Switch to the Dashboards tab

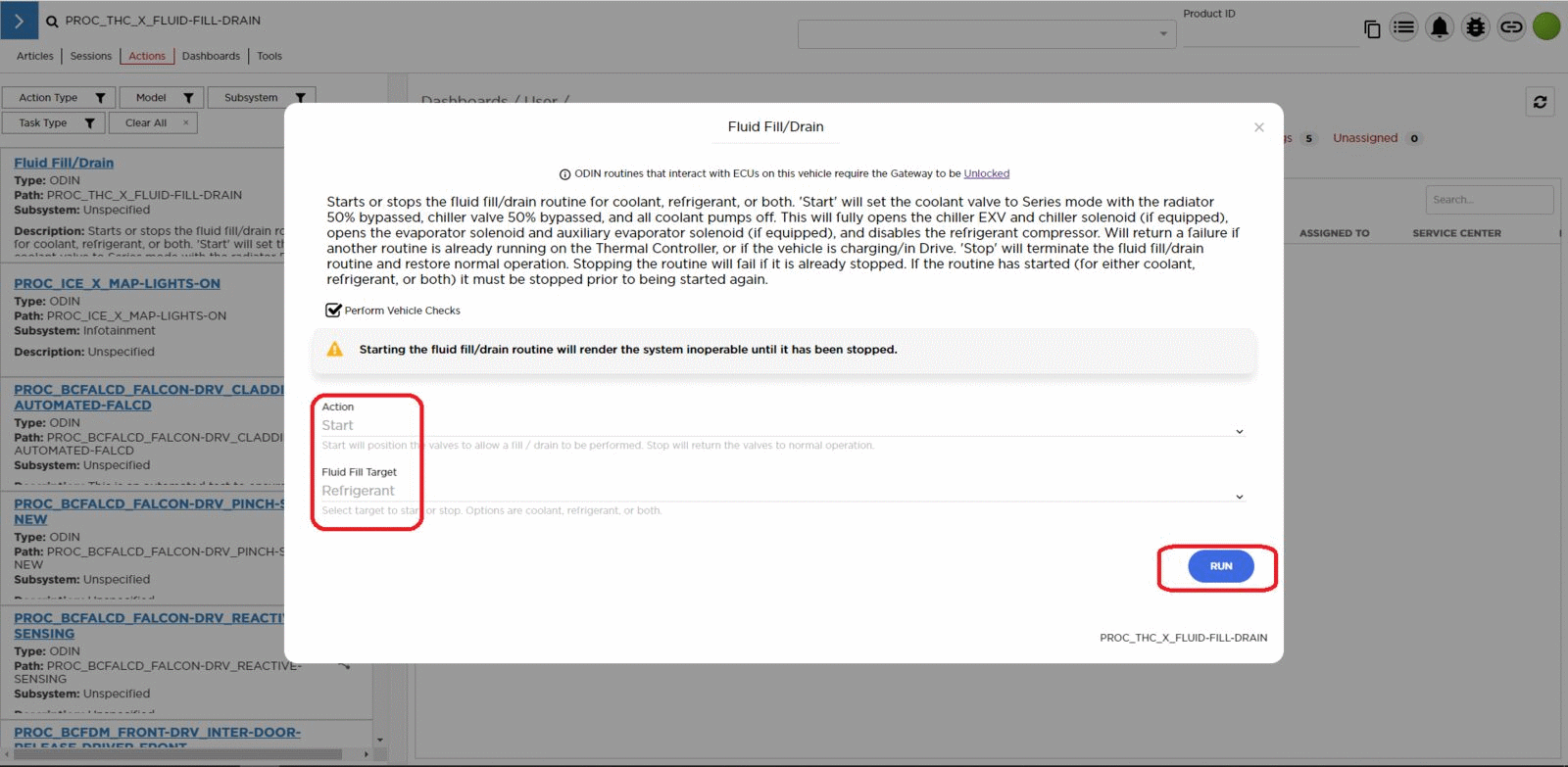tap(211, 56)
